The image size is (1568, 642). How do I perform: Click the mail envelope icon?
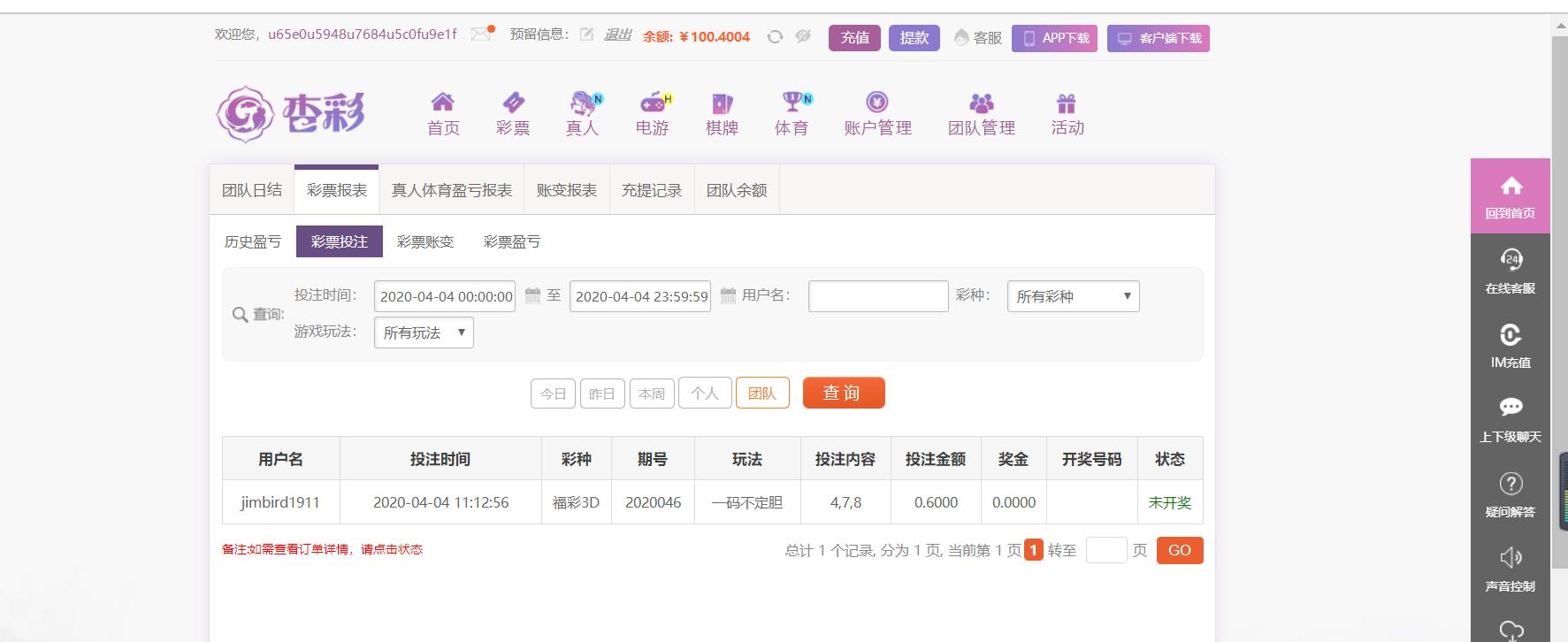[481, 34]
